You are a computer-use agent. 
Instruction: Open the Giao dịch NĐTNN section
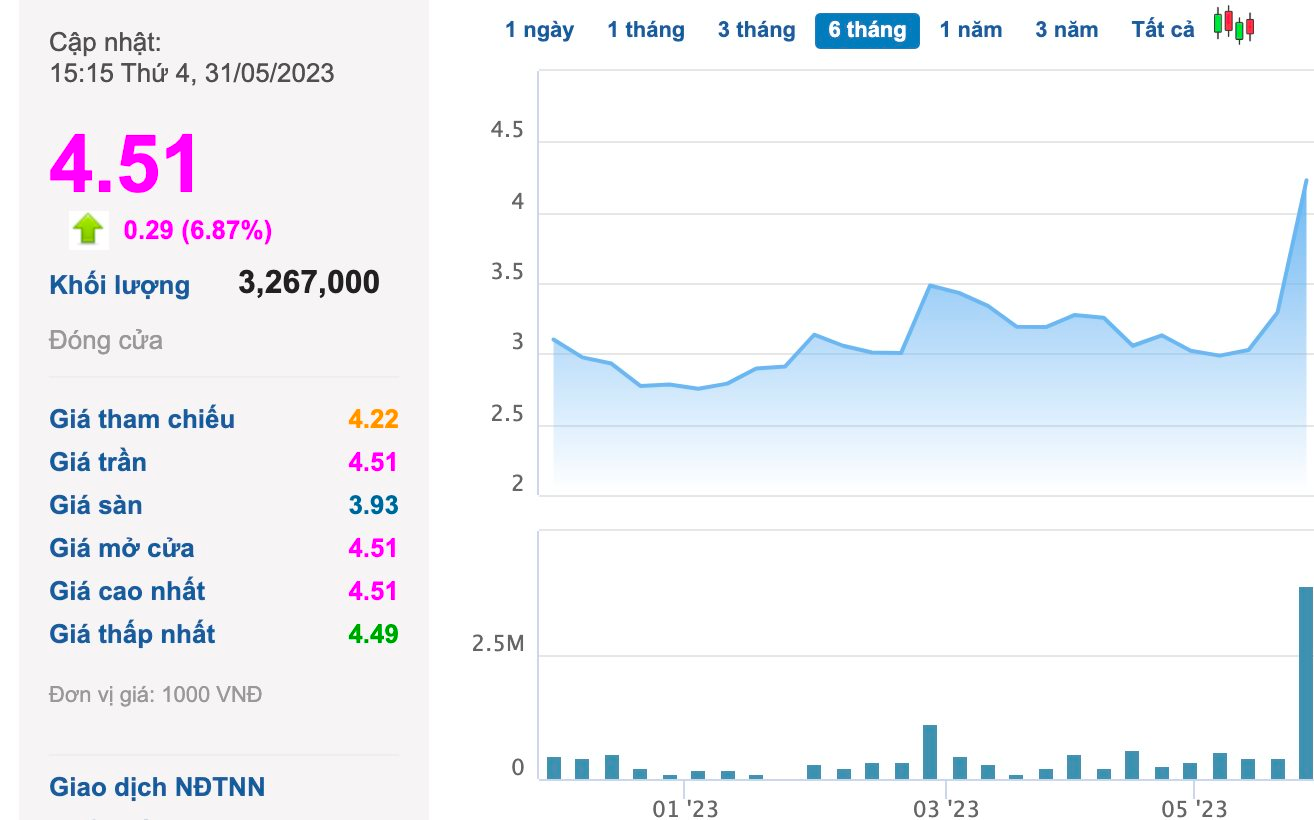tap(157, 787)
